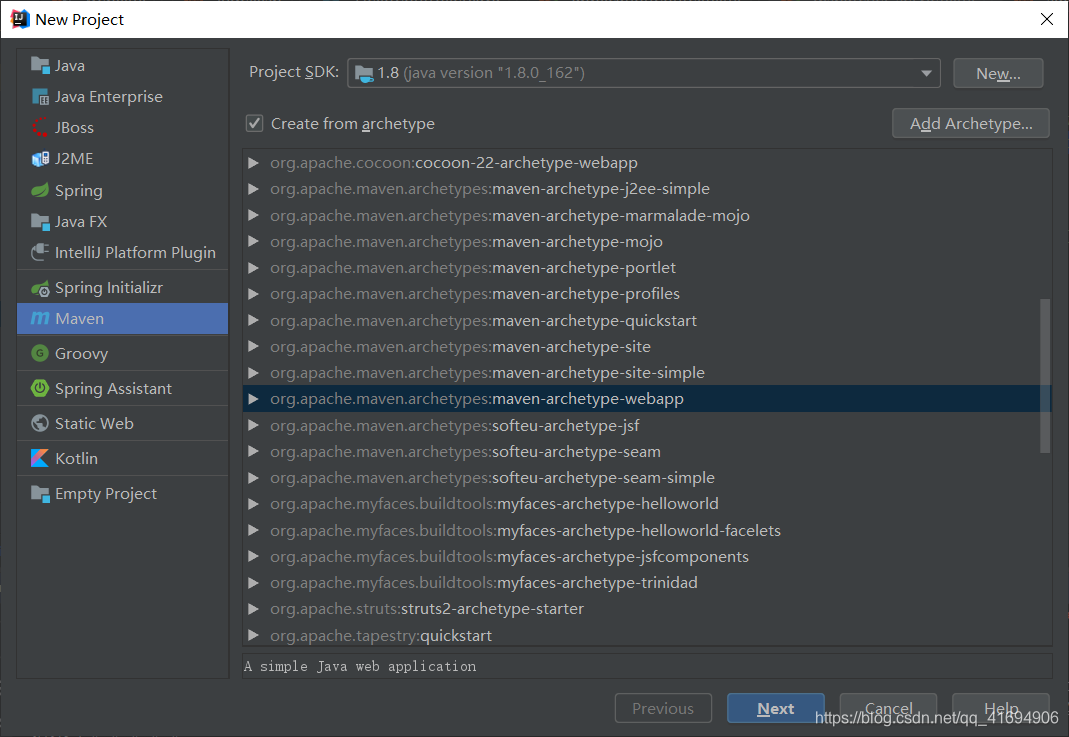
Task: Click the Java folder icon in sidebar
Action: [40, 65]
